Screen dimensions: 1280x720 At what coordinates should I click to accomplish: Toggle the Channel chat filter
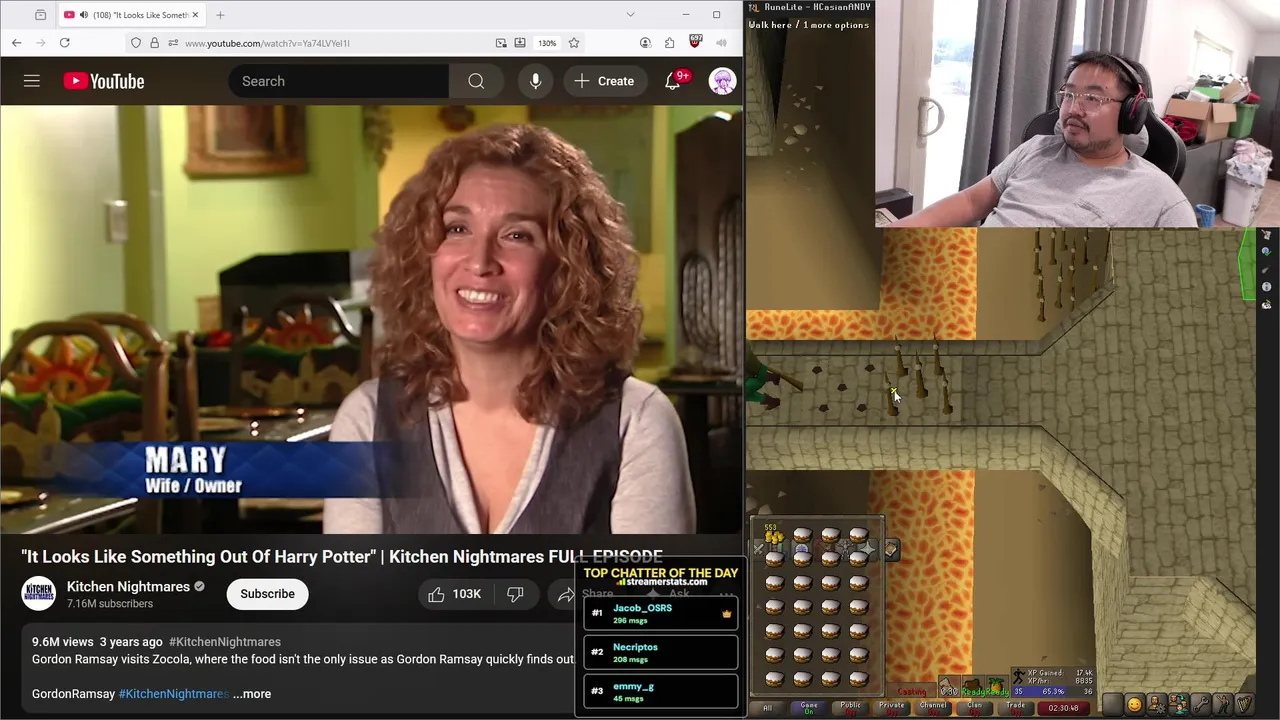click(x=933, y=707)
